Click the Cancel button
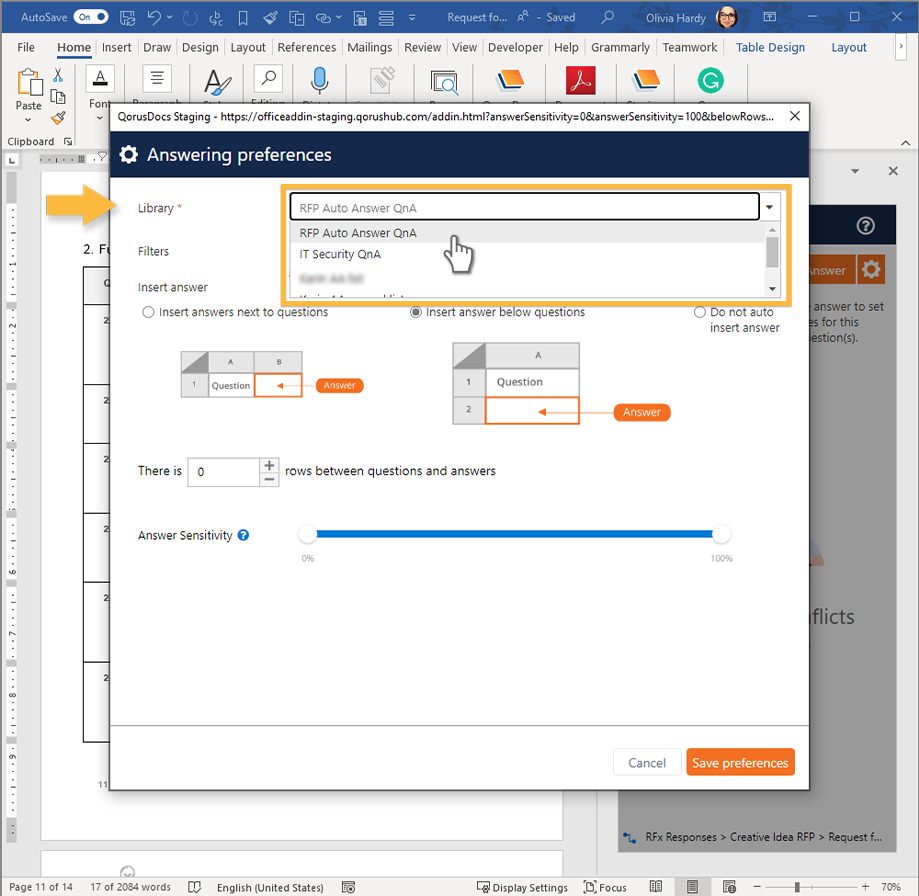The width and height of the screenshot is (919, 896). point(646,762)
